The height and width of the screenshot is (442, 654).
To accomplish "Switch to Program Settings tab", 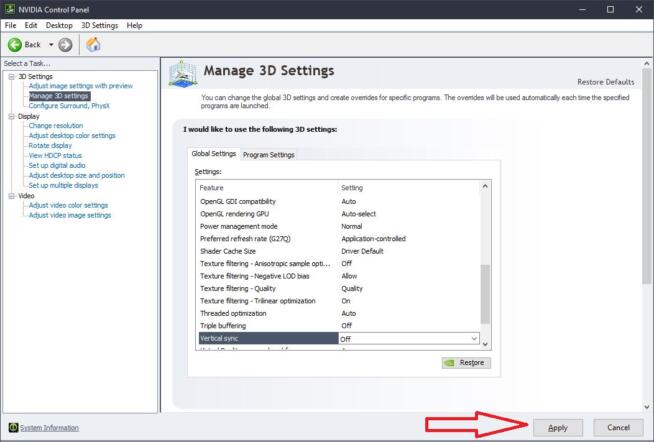I will 269,155.
